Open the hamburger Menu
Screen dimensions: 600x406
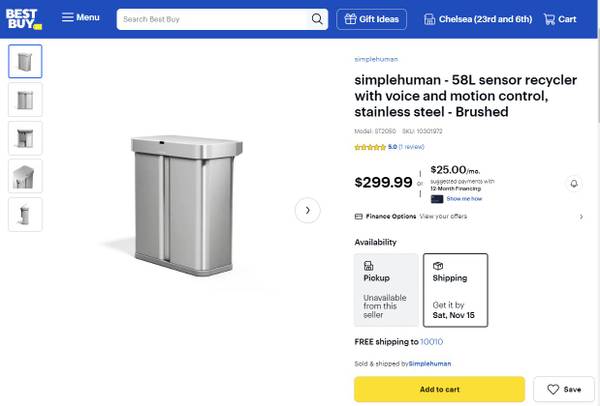tap(80, 18)
